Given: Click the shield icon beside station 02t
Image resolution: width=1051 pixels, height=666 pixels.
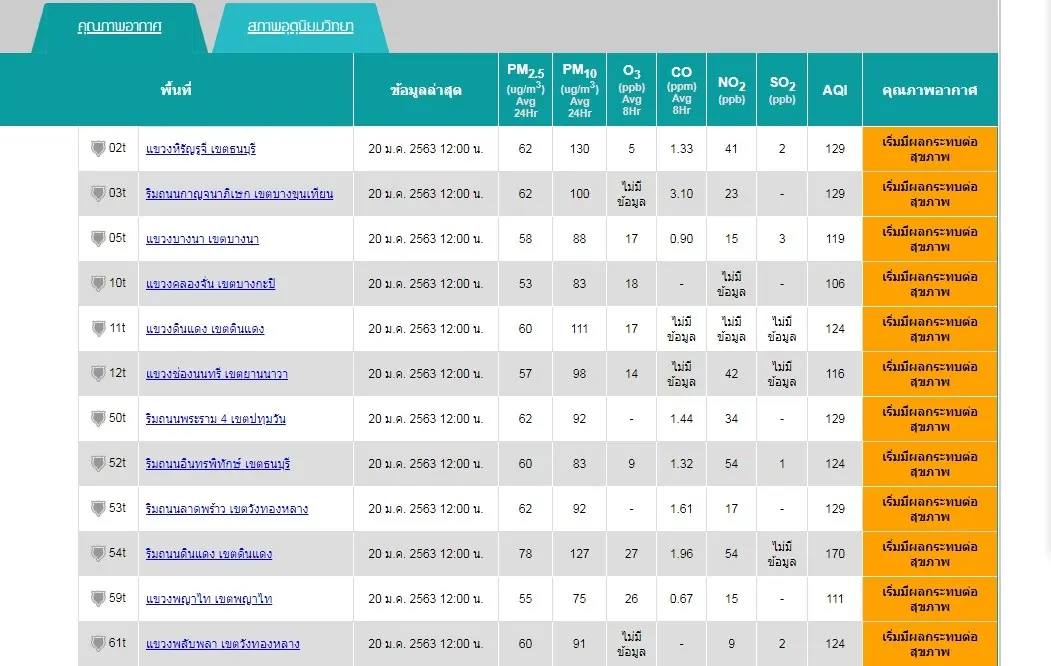Looking at the screenshot, I should click(x=98, y=149).
